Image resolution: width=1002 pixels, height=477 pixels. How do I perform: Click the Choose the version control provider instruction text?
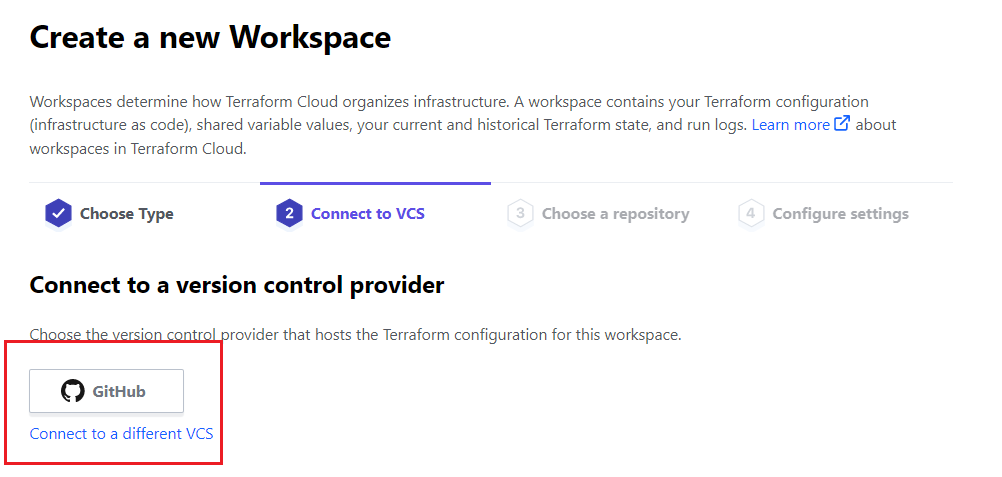click(x=355, y=334)
